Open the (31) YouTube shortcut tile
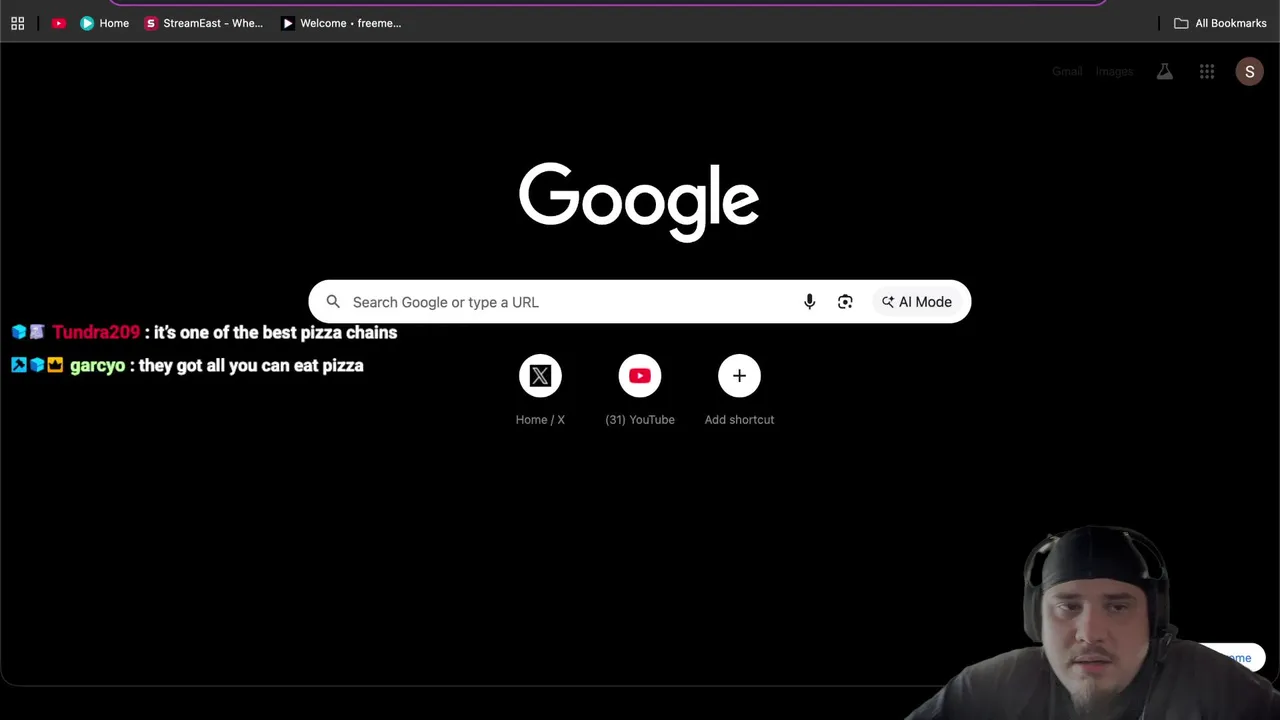 tap(640, 391)
